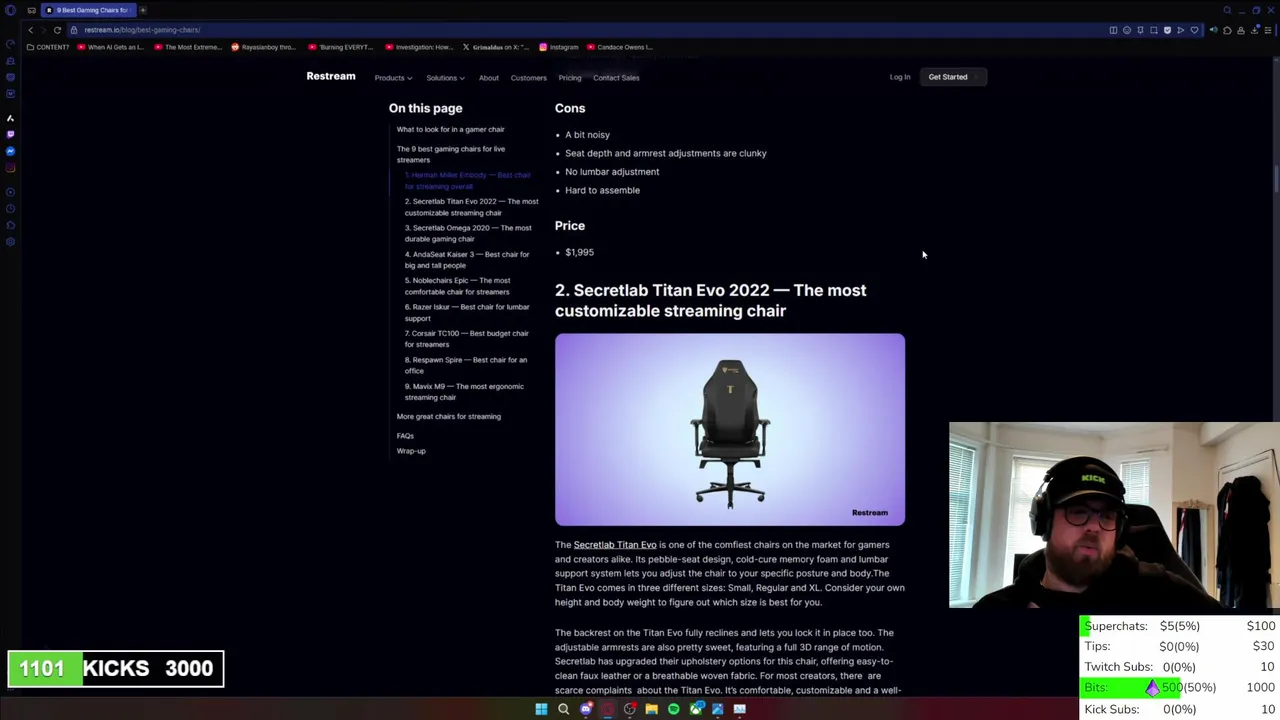Jump to FAQs in contents

point(405,436)
